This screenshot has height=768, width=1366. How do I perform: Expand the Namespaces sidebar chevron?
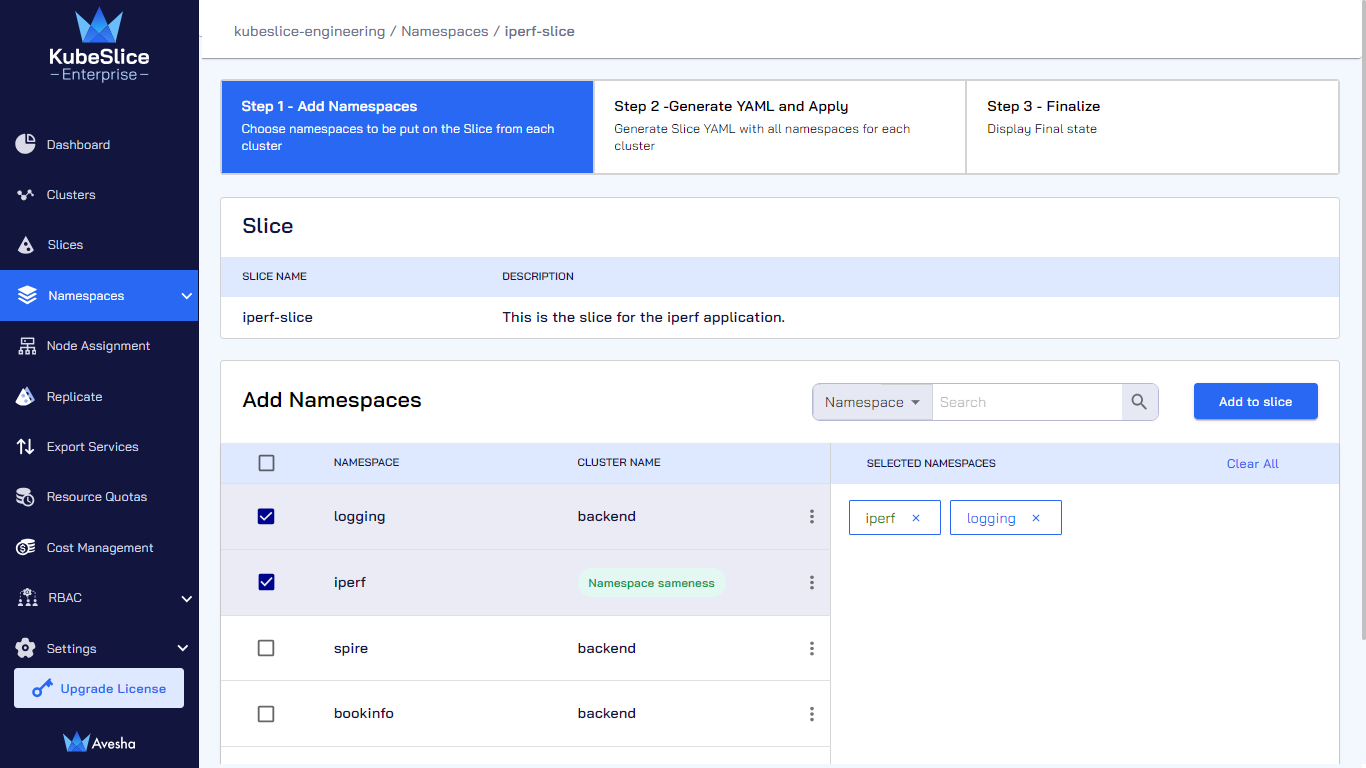pyautogui.click(x=186, y=296)
